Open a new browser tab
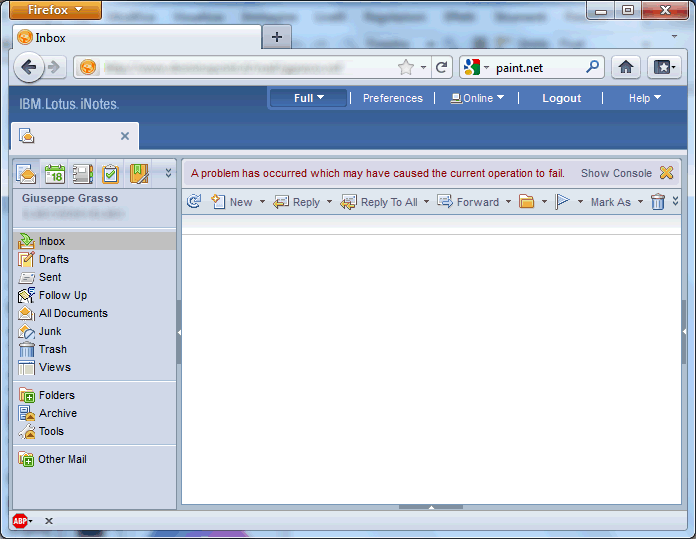696x539 pixels. [277, 37]
